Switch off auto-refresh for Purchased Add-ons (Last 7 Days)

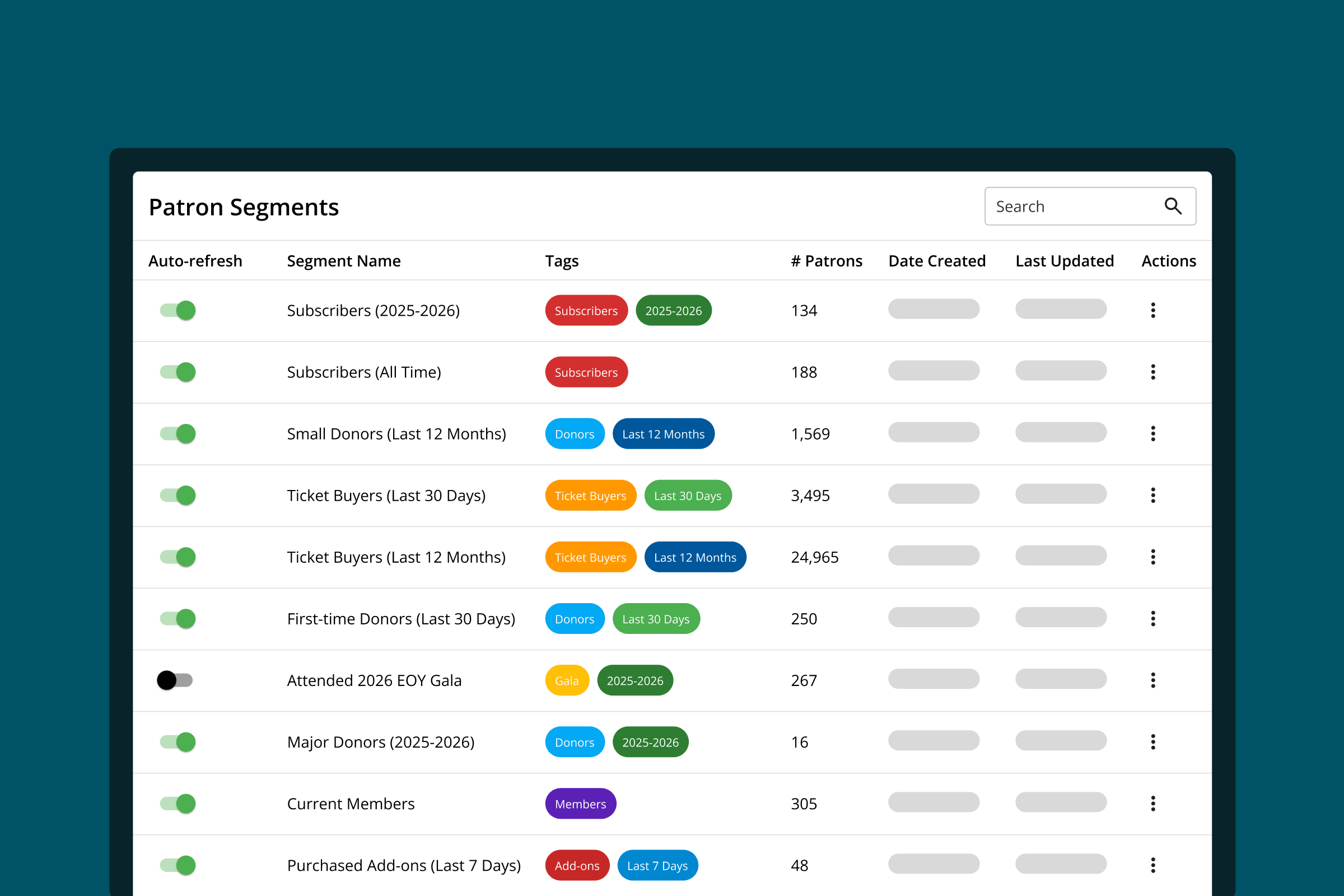coord(178,866)
